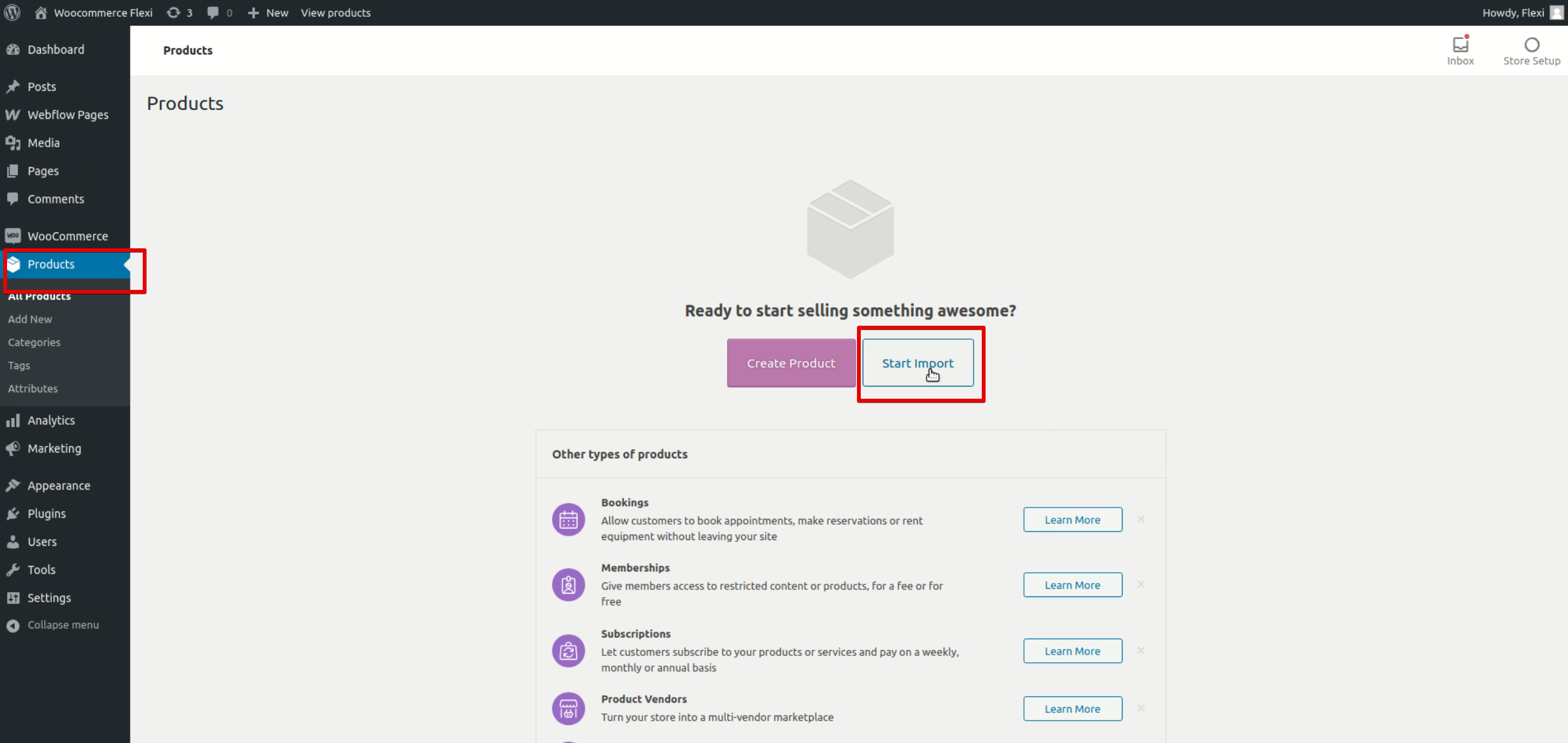Dismiss the Product Vendors suggestion
The height and width of the screenshot is (743, 1568).
click(1140, 708)
